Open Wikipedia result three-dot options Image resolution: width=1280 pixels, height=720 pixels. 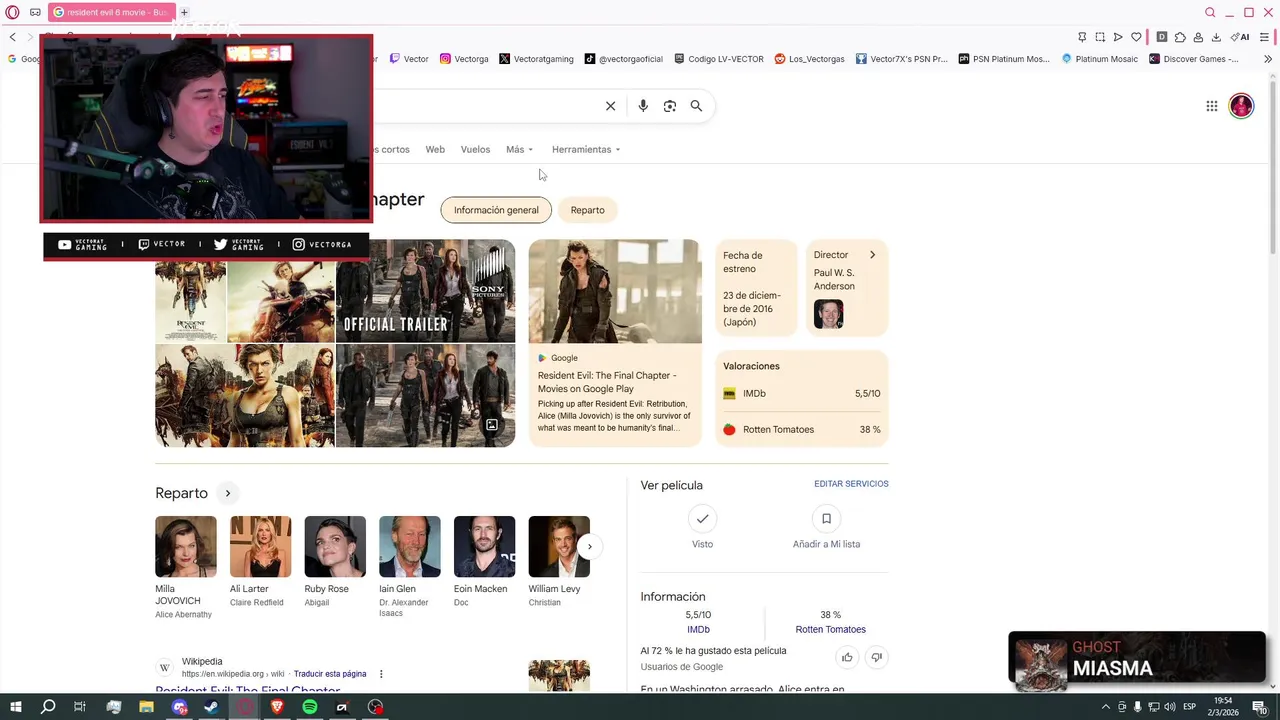point(381,674)
